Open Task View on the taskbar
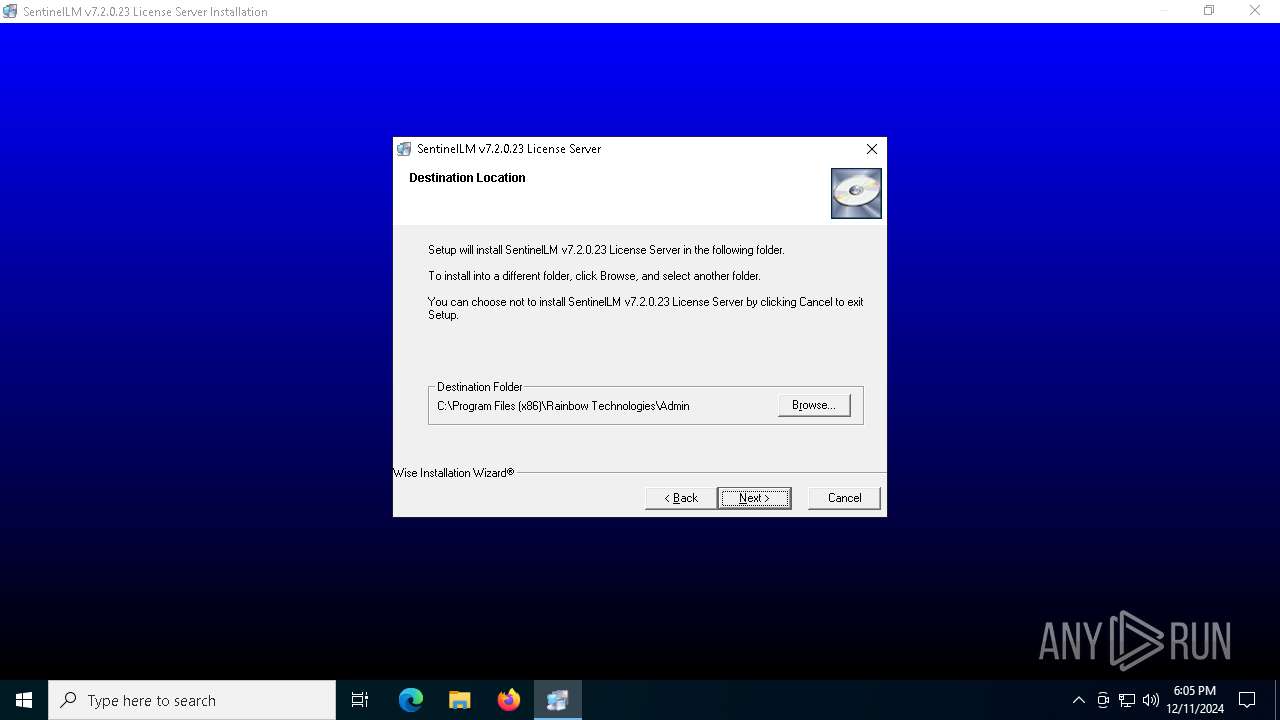 pyautogui.click(x=360, y=700)
